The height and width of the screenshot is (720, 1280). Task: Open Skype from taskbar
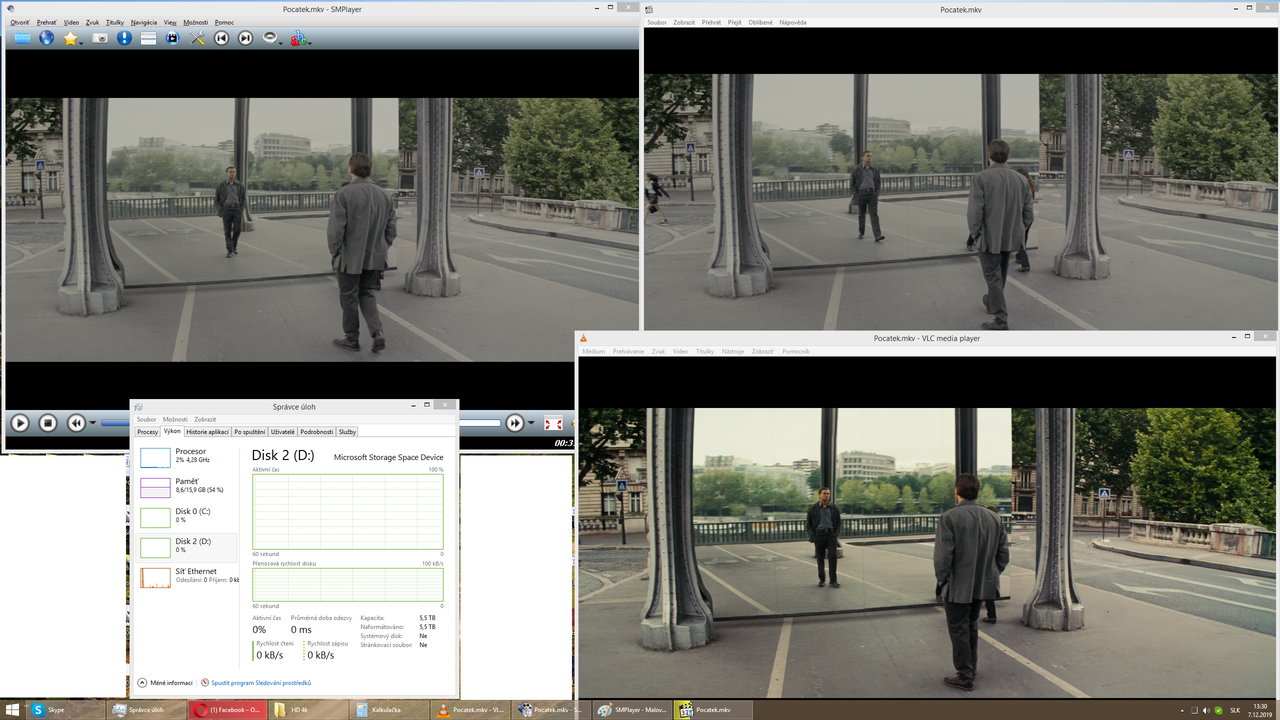(65, 710)
